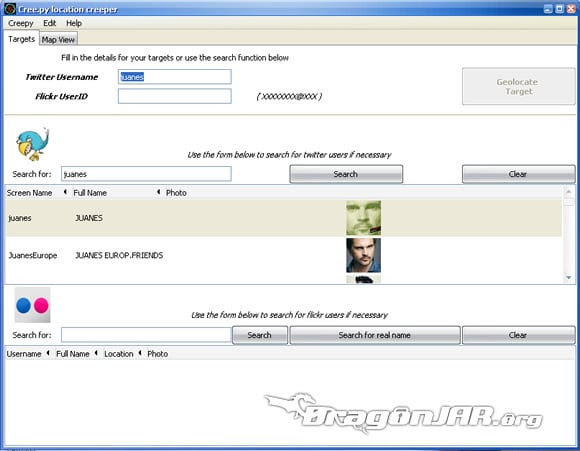Open the Help menu
The image size is (580, 451).
click(74, 23)
